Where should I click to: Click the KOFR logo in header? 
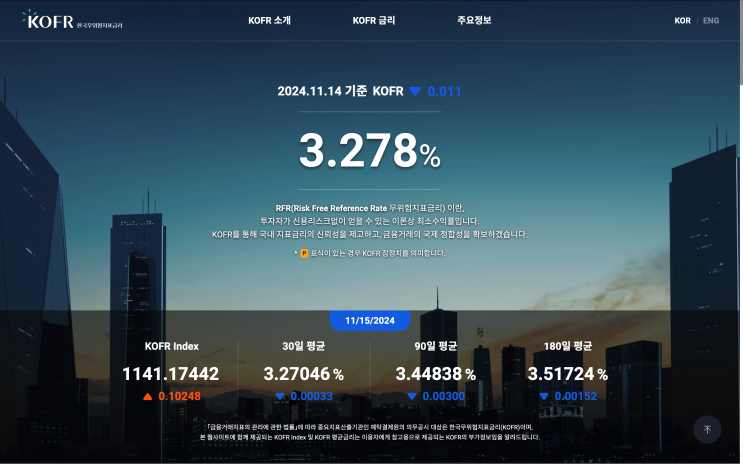click(x=72, y=20)
